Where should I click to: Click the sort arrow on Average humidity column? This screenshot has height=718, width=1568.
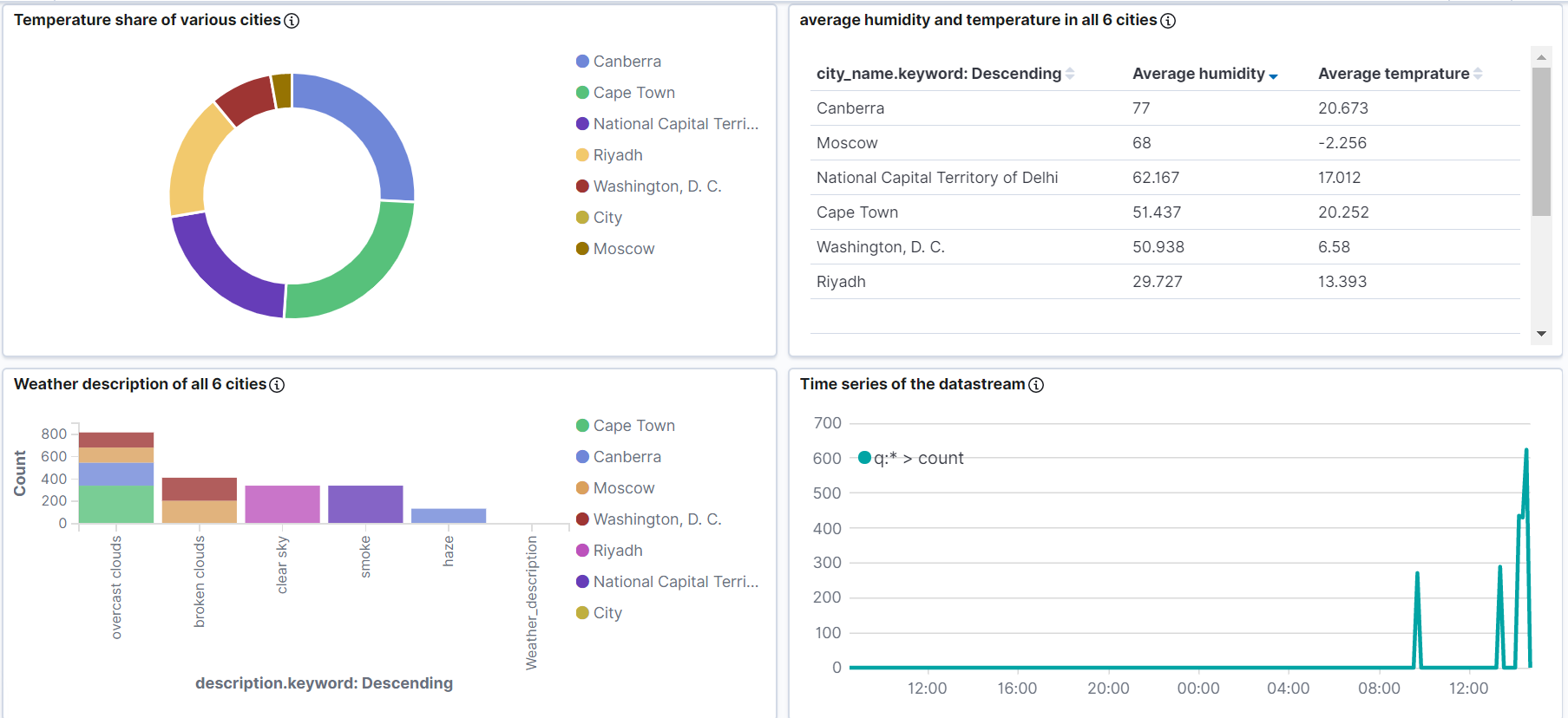coord(1273,76)
